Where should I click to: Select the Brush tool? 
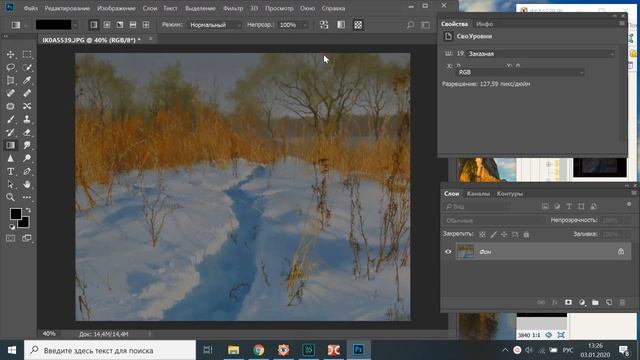[x=11, y=119]
